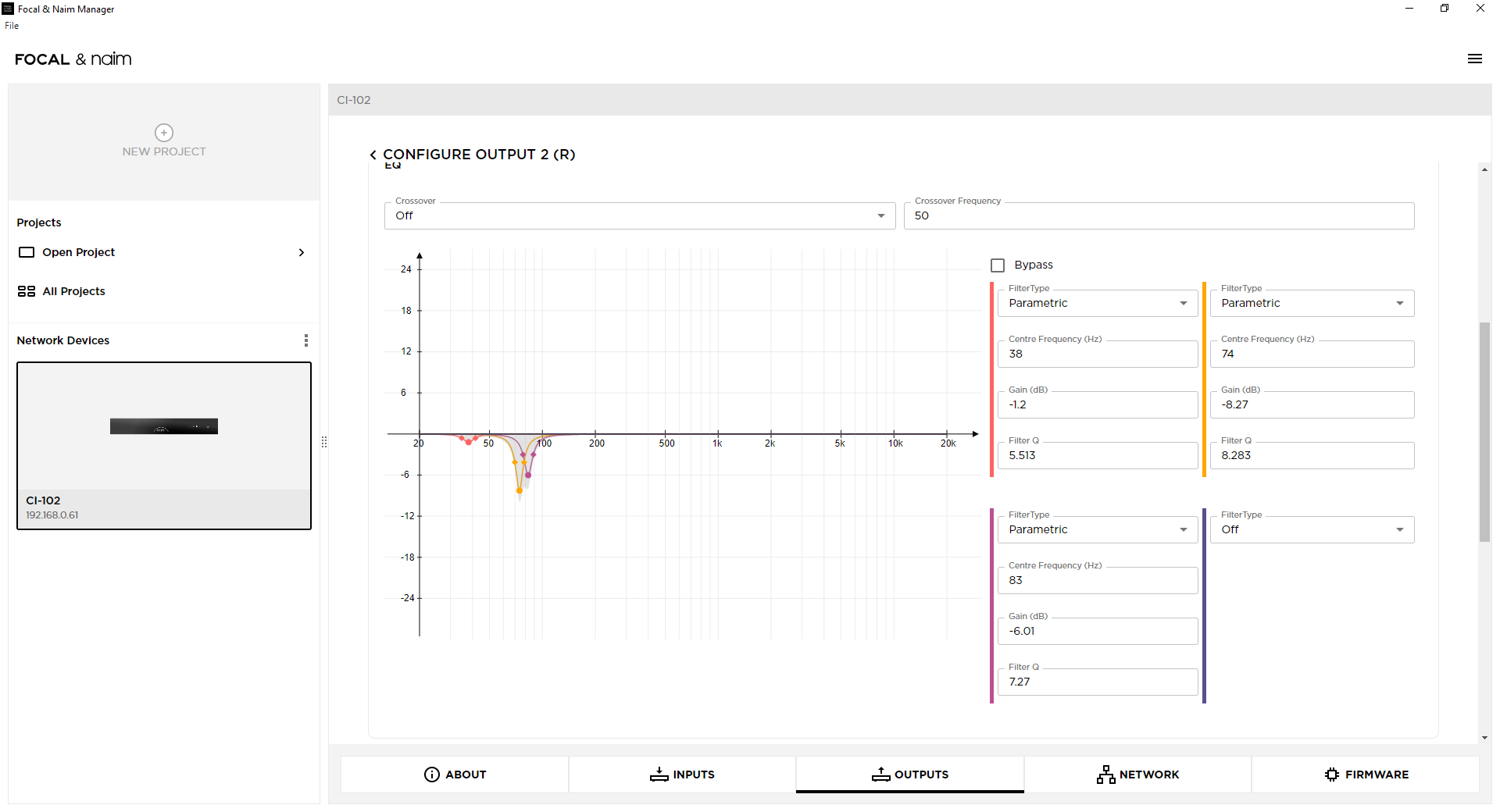Click the Firmware chip icon
Image resolution: width=1500 pixels, height=812 pixels.
[1332, 775]
